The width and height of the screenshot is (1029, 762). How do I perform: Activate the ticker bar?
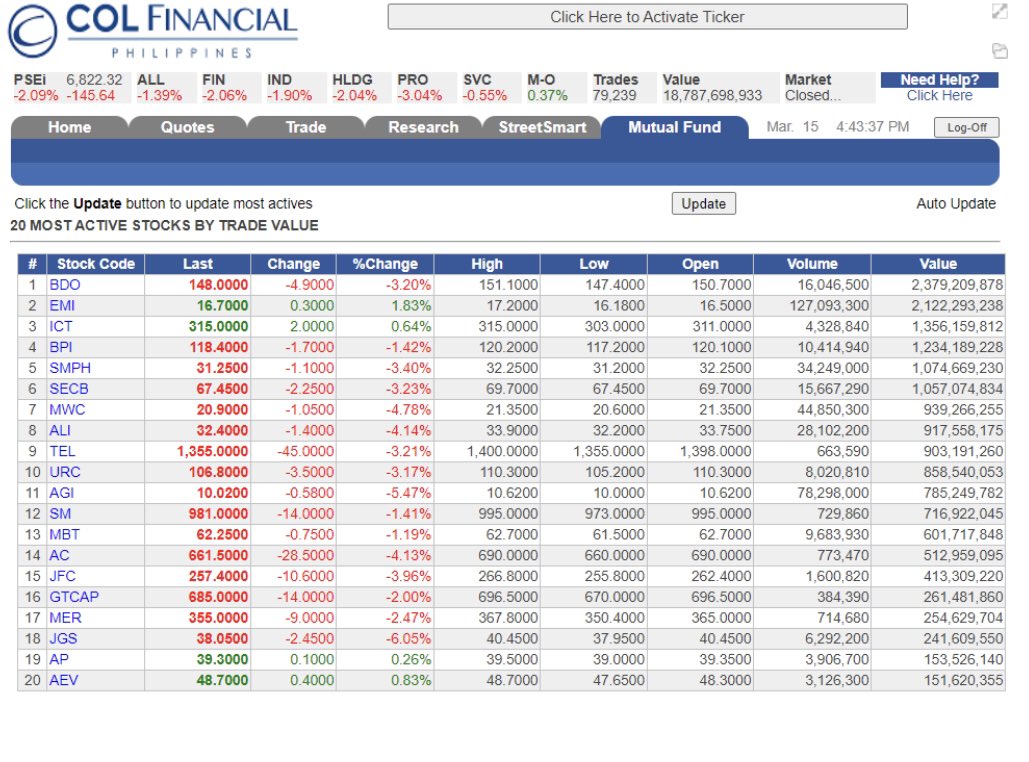click(647, 17)
